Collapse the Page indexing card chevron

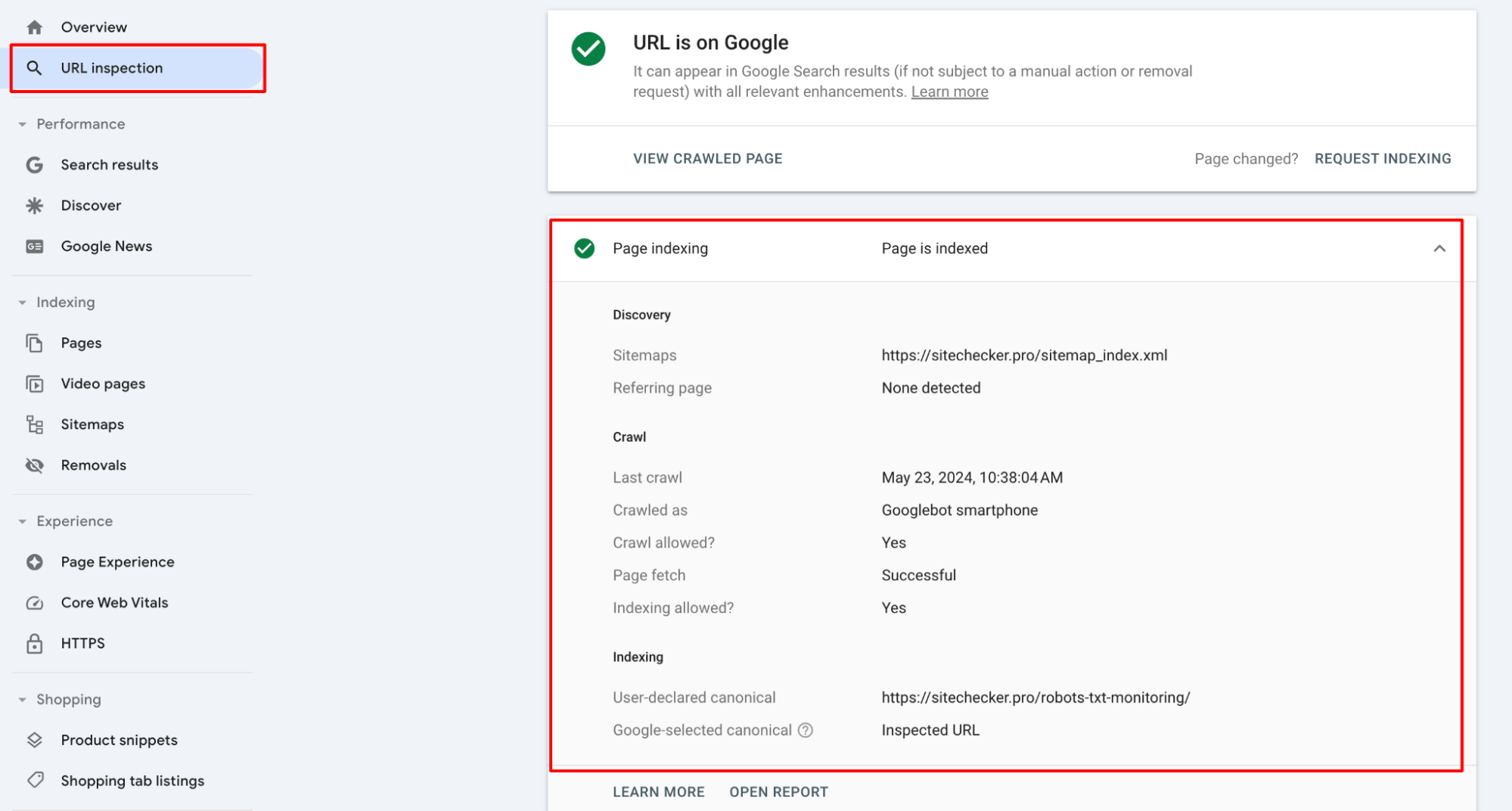coord(1439,248)
